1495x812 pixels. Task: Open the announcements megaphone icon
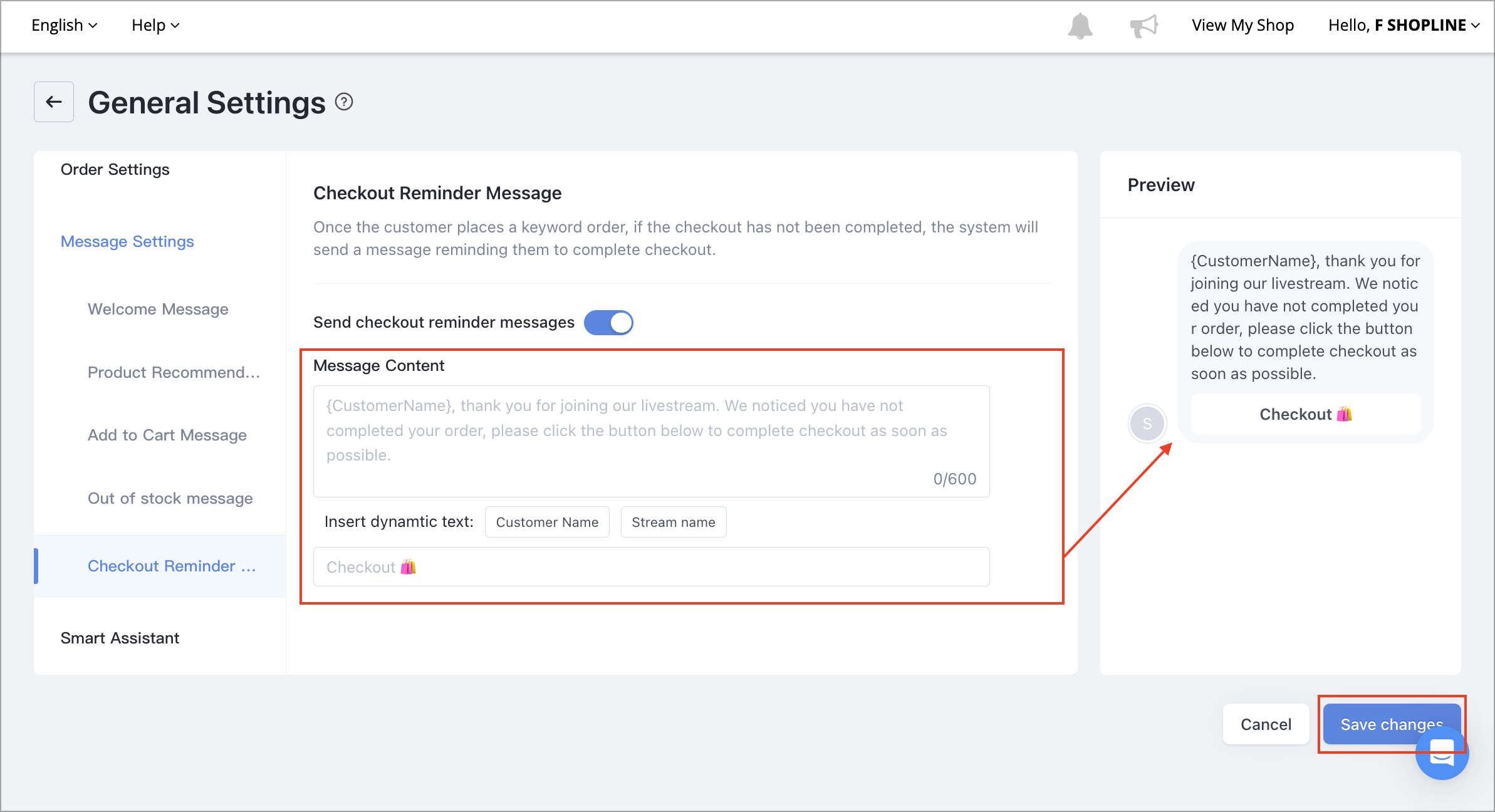[x=1143, y=26]
